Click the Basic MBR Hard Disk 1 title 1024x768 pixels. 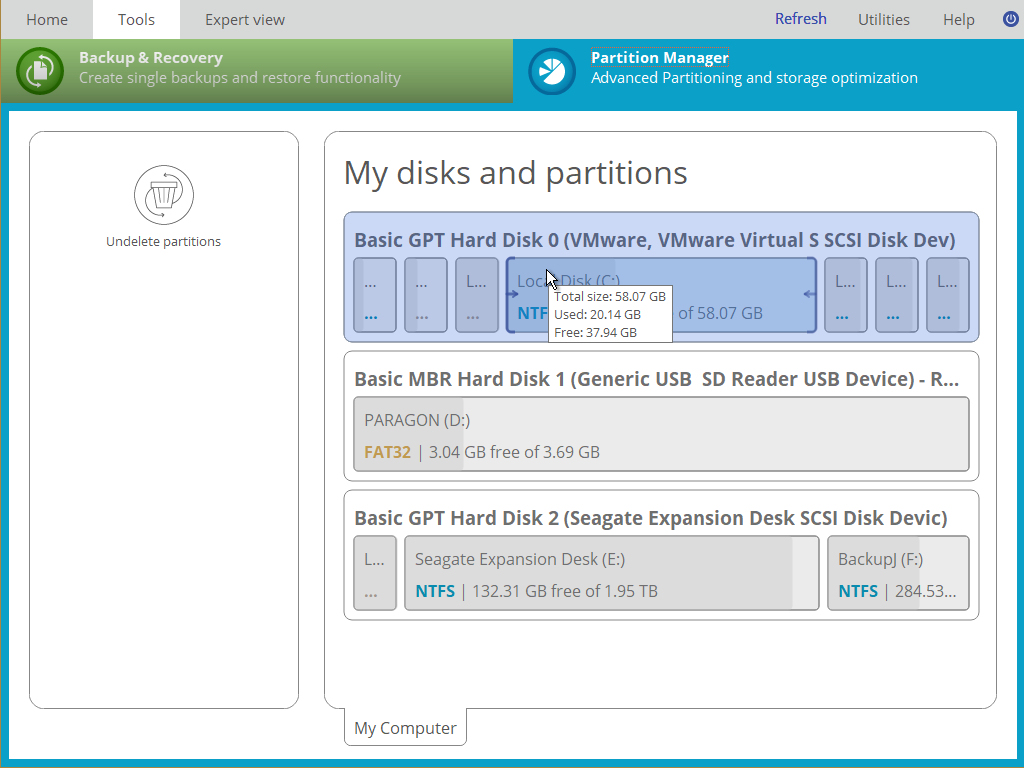click(x=656, y=379)
